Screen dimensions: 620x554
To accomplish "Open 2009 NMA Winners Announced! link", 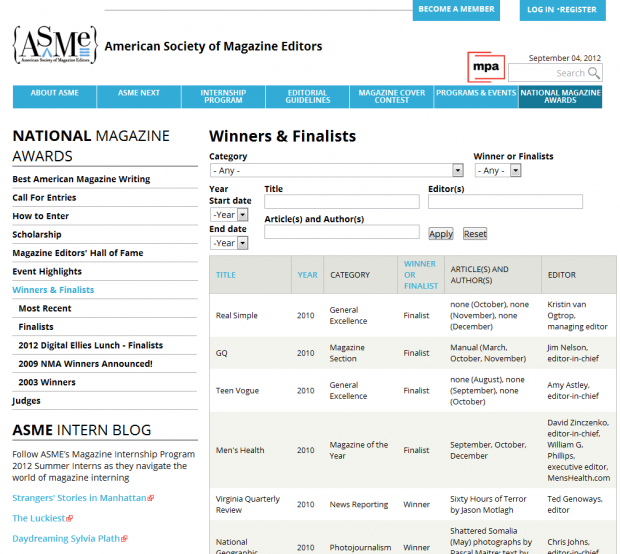I will point(85,364).
